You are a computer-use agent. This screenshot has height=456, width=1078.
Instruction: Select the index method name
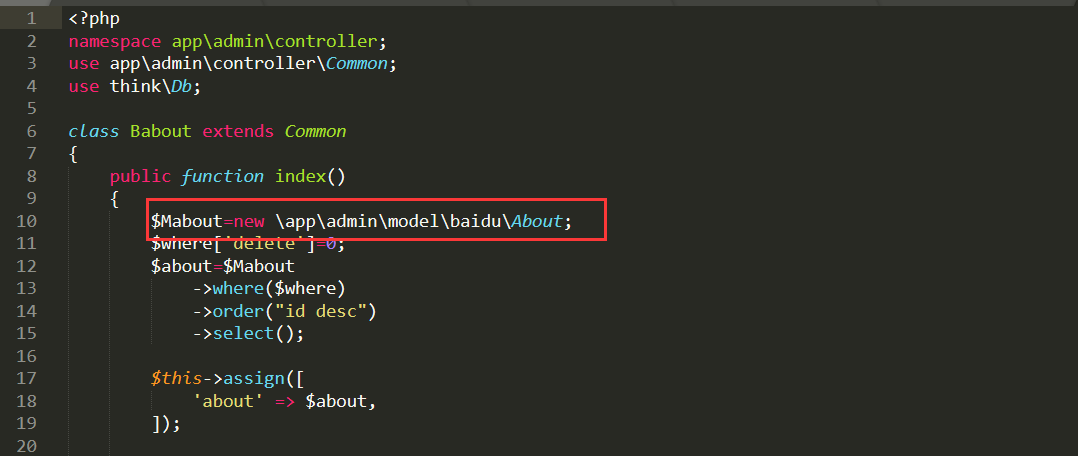click(300, 176)
